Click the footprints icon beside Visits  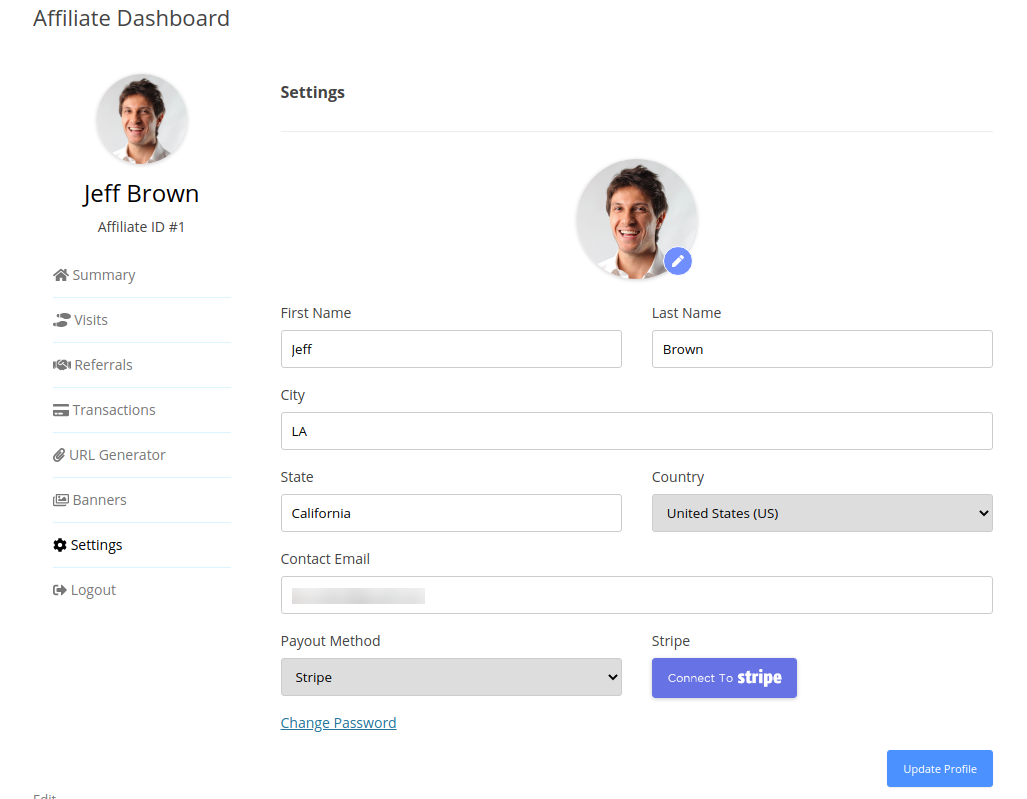tap(62, 320)
